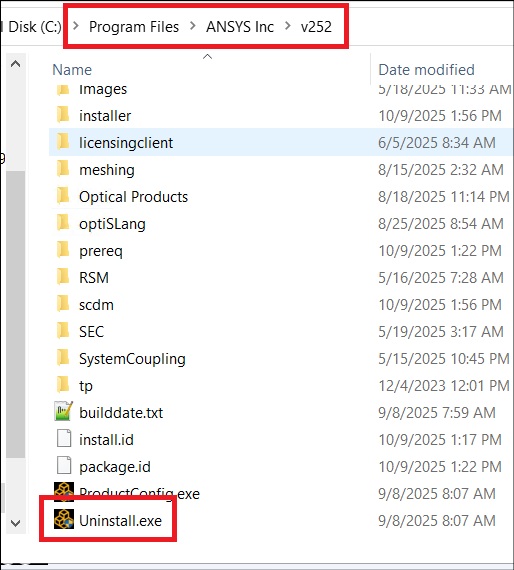514x570 pixels.
Task: Click the date 8/18/2025 11:14 PM
Action: (444, 197)
